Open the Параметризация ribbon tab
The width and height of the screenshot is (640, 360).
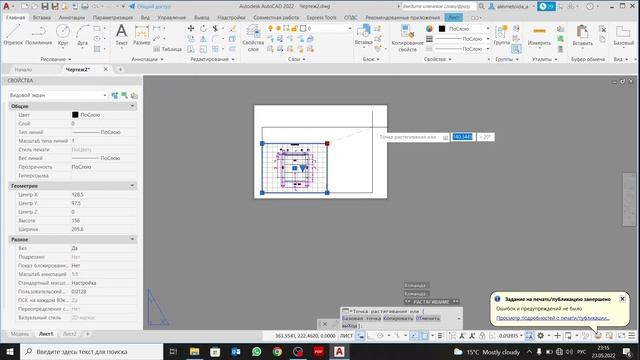click(x=113, y=18)
